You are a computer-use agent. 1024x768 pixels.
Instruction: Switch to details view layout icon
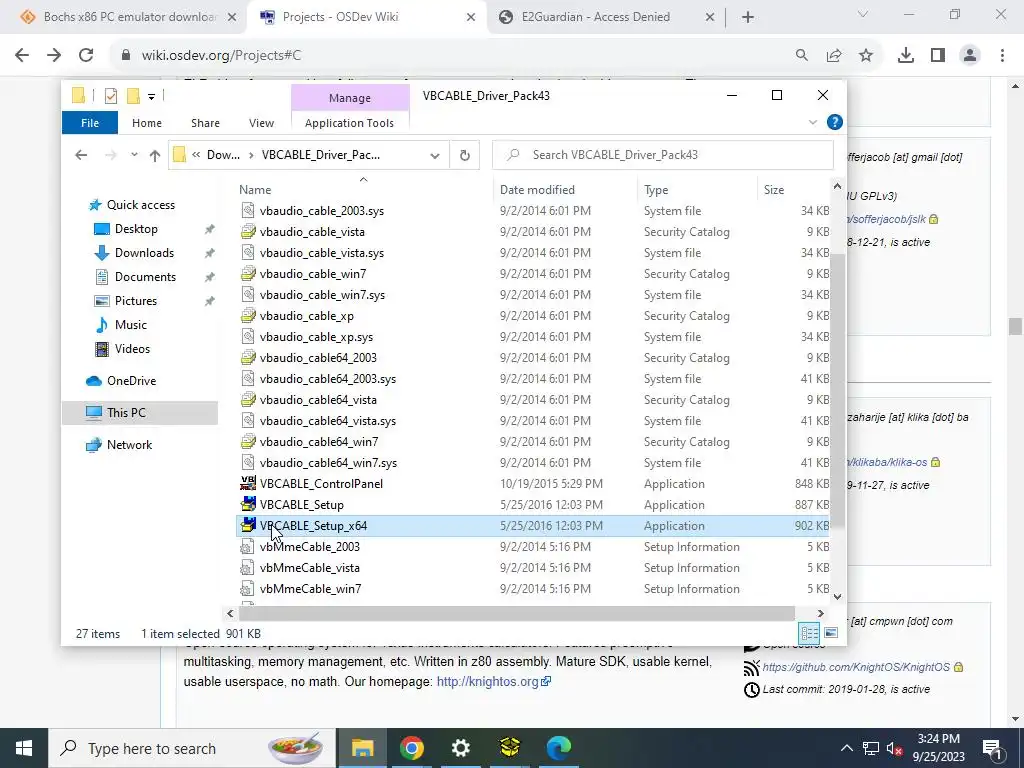pos(809,633)
